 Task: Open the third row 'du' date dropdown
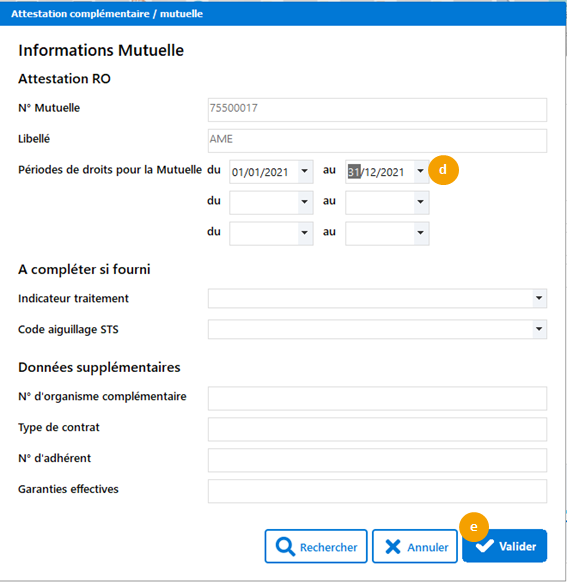click(305, 233)
